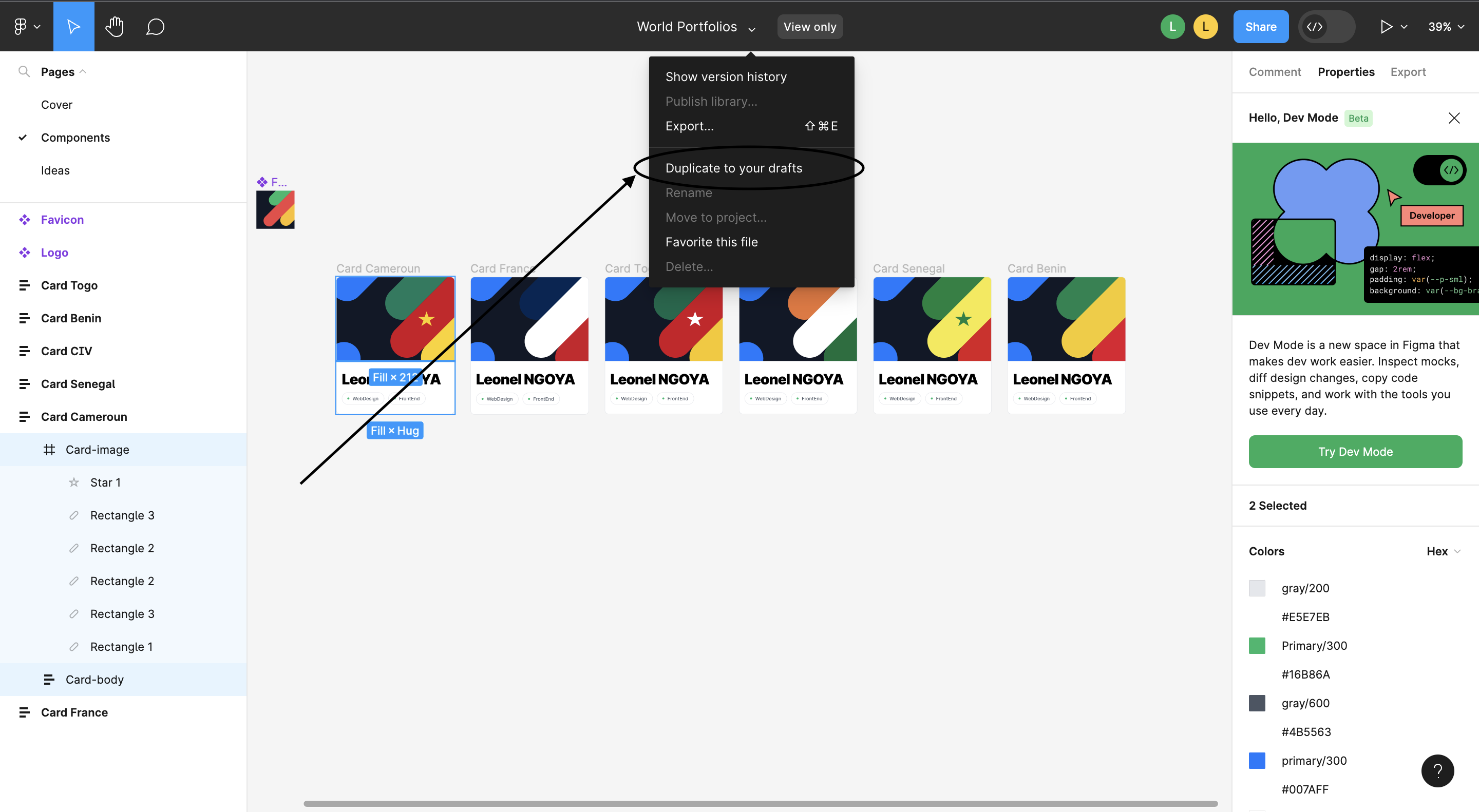Click the Share button
Viewport: 1479px width, 812px height.
(1261, 26)
